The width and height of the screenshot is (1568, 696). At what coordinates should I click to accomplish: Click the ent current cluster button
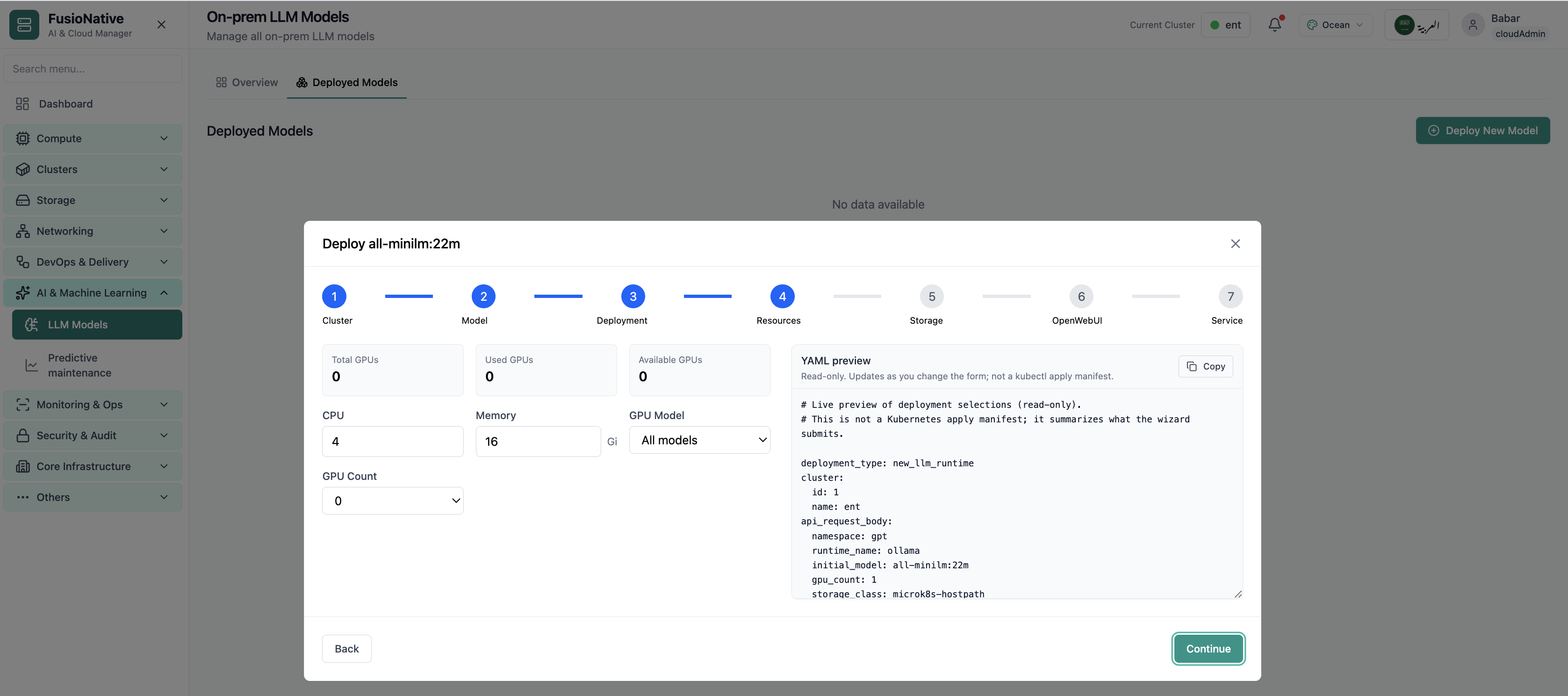point(1225,25)
